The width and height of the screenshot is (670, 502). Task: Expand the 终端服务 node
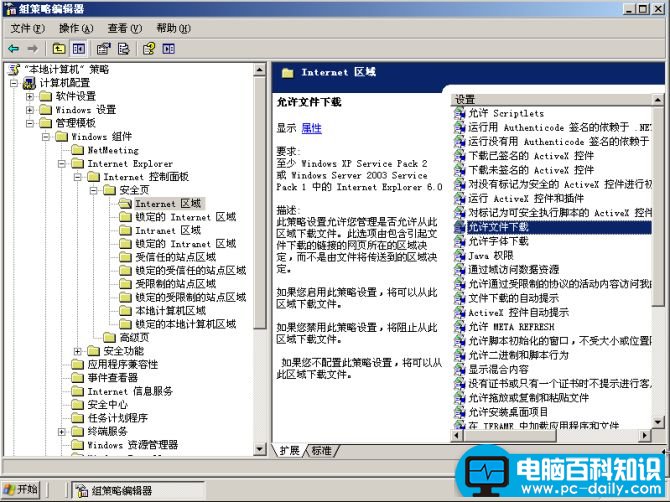tap(62, 432)
